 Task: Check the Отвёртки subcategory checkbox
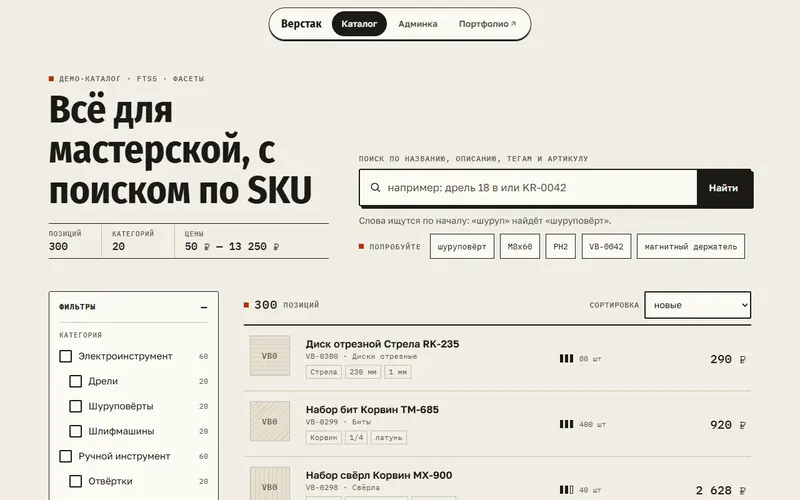pos(76,481)
